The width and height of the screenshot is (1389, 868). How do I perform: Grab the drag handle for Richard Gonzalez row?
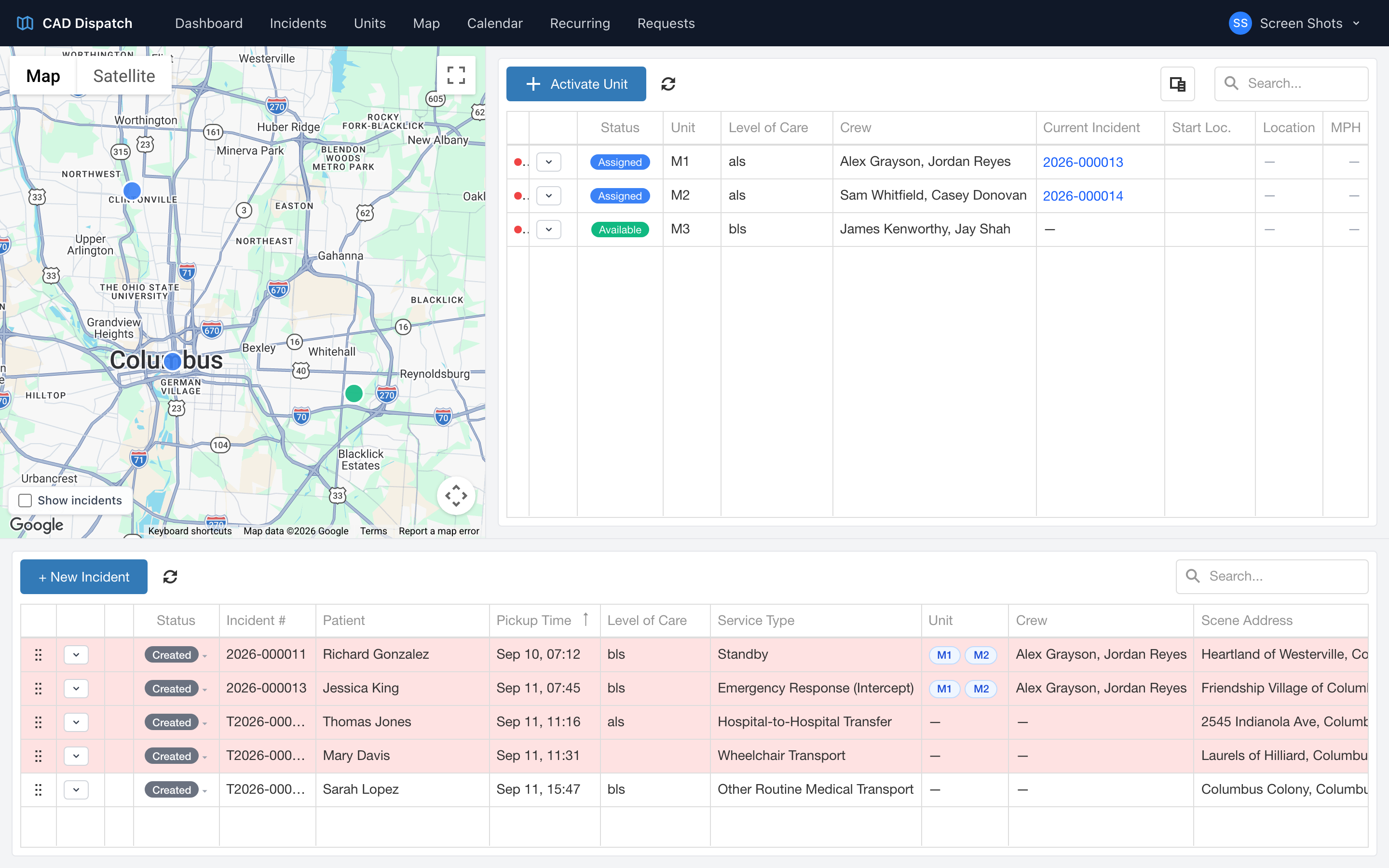tap(39, 654)
